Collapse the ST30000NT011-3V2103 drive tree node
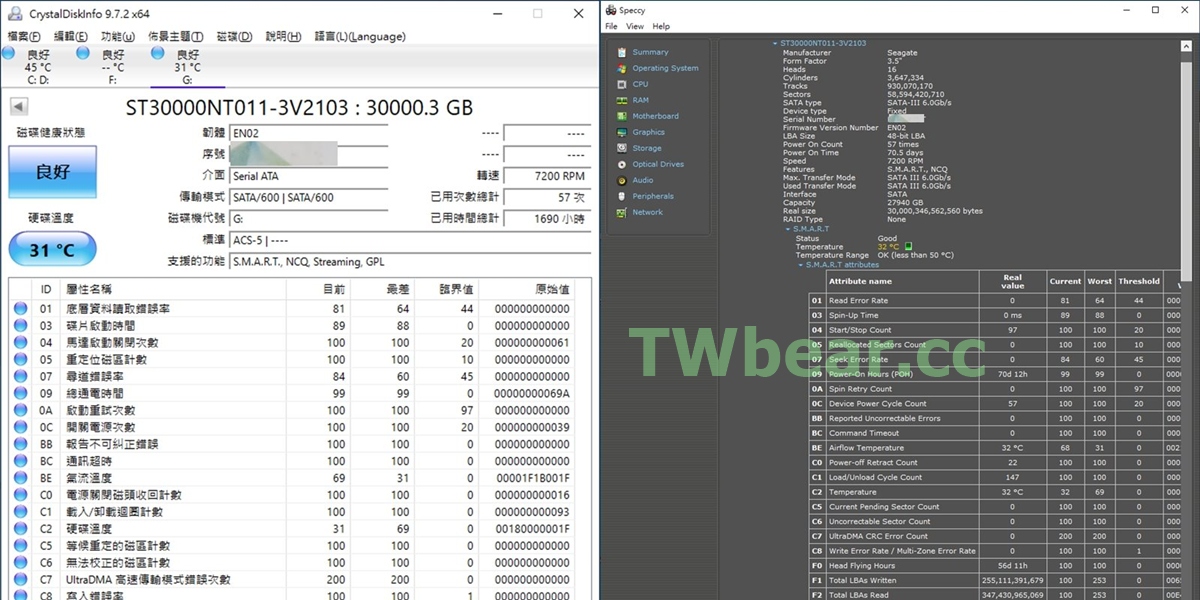 coord(774,44)
